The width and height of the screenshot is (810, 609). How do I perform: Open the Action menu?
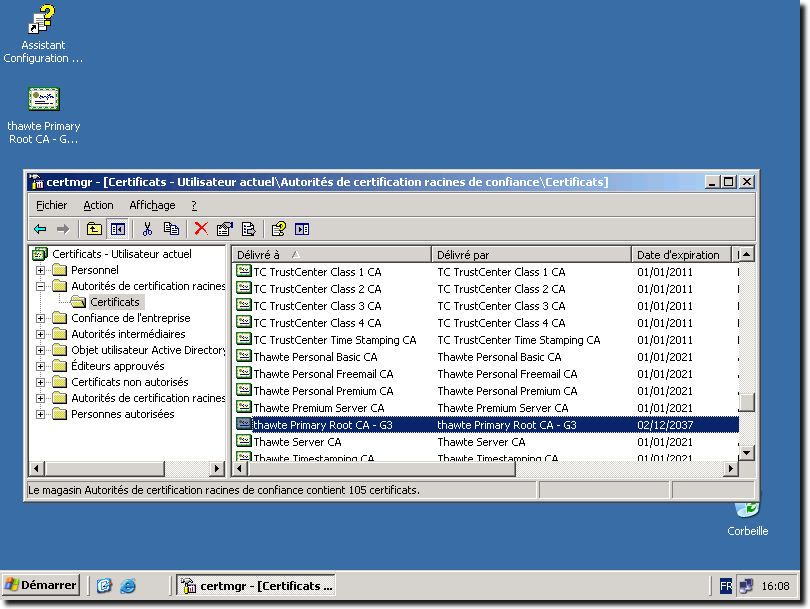(x=99, y=205)
